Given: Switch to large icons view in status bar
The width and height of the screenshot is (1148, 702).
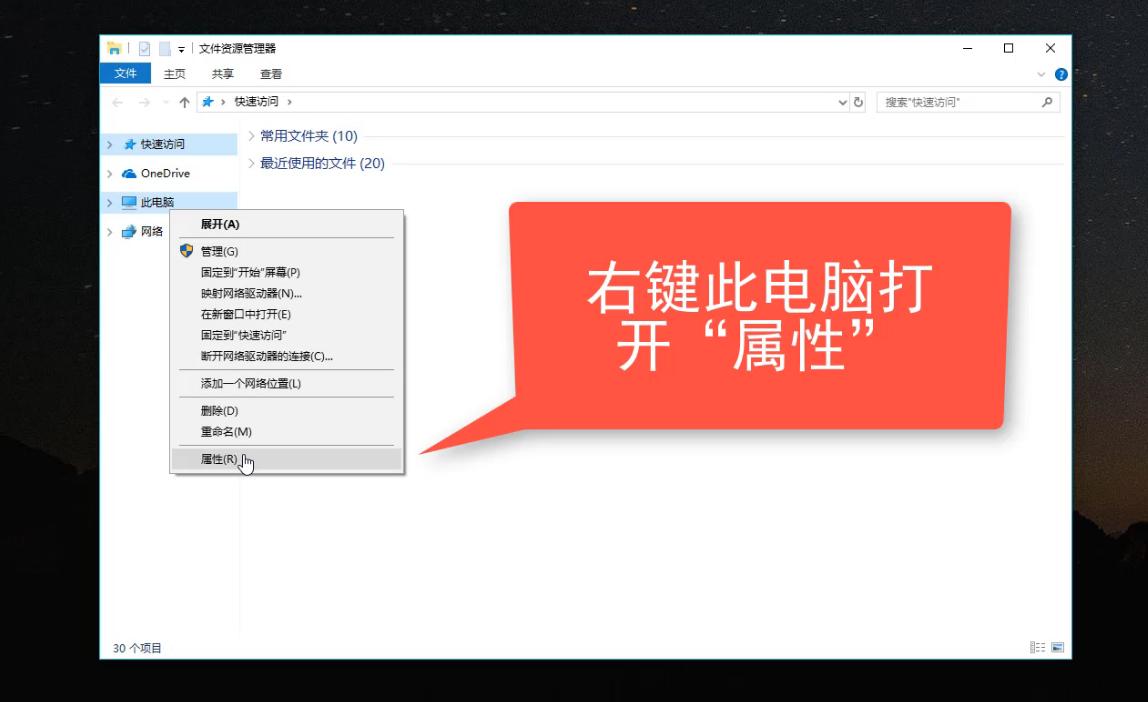Looking at the screenshot, I should 1058,647.
